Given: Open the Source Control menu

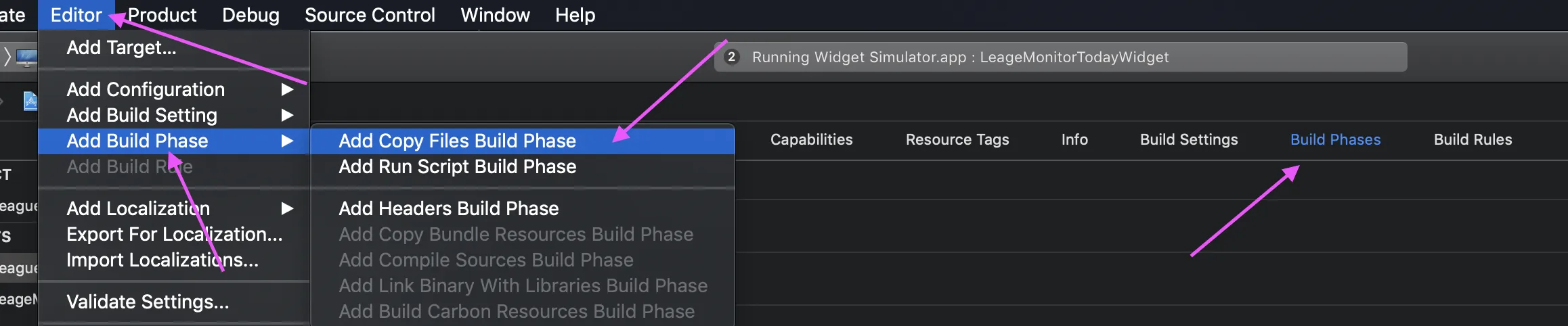Looking at the screenshot, I should click(x=370, y=15).
